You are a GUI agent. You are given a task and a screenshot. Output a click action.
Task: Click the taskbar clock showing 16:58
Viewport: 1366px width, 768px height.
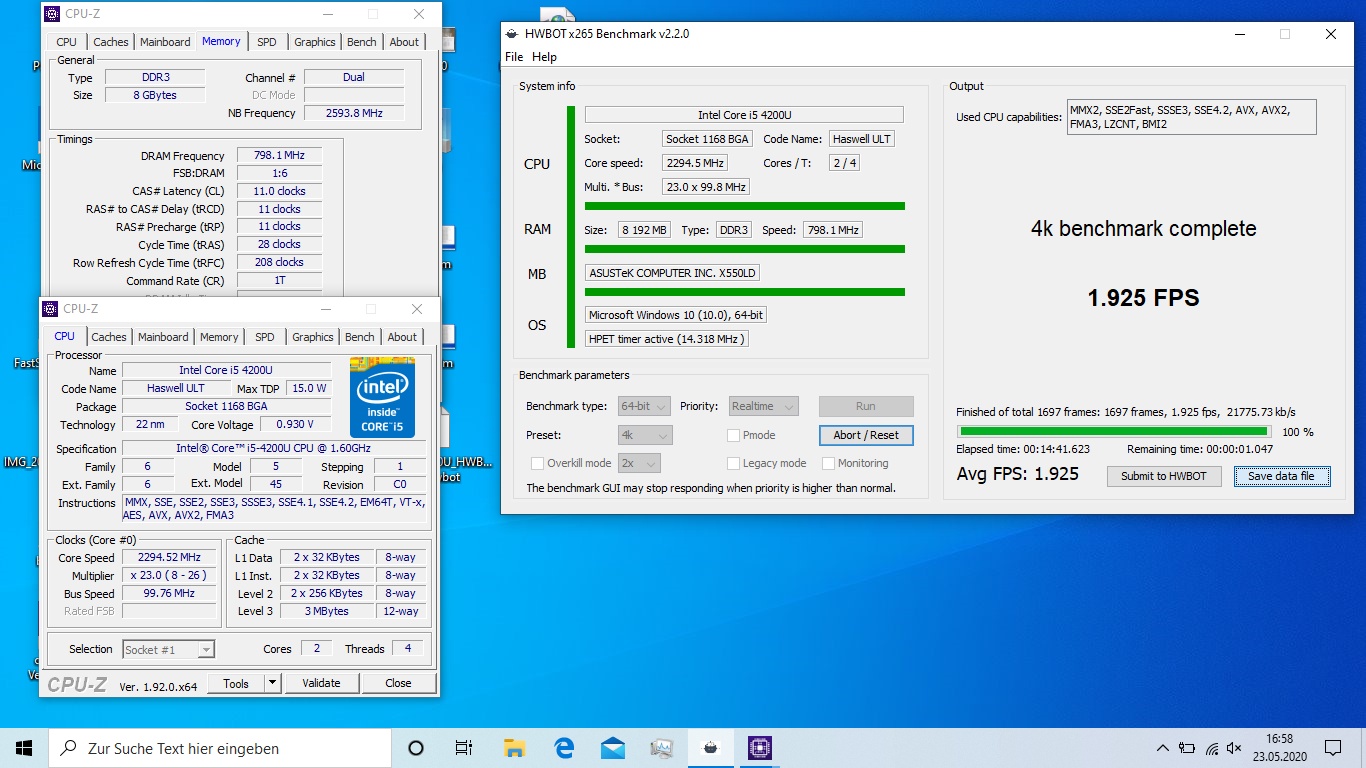pyautogui.click(x=1279, y=748)
